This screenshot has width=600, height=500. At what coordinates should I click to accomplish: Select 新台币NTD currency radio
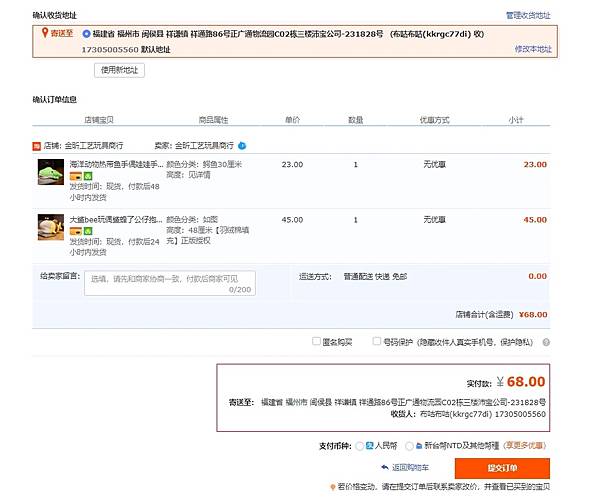tap(409, 446)
